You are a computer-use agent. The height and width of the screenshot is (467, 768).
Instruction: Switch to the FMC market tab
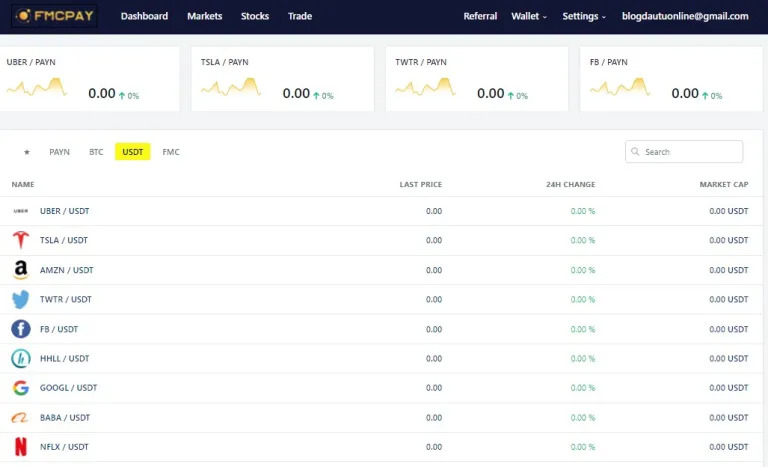[171, 152]
